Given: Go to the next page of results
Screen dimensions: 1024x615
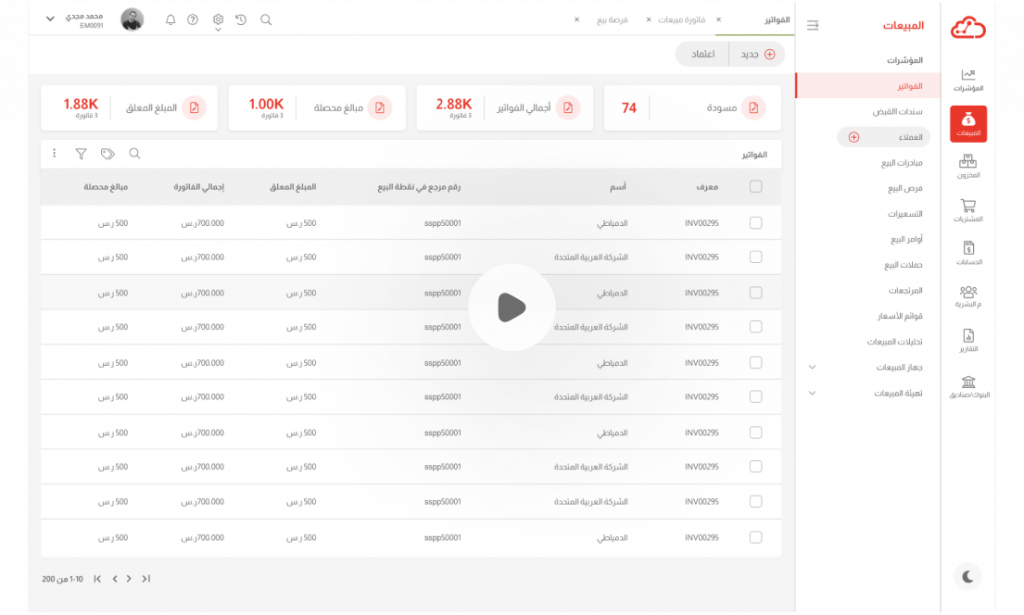Looking at the screenshot, I should click(114, 579).
